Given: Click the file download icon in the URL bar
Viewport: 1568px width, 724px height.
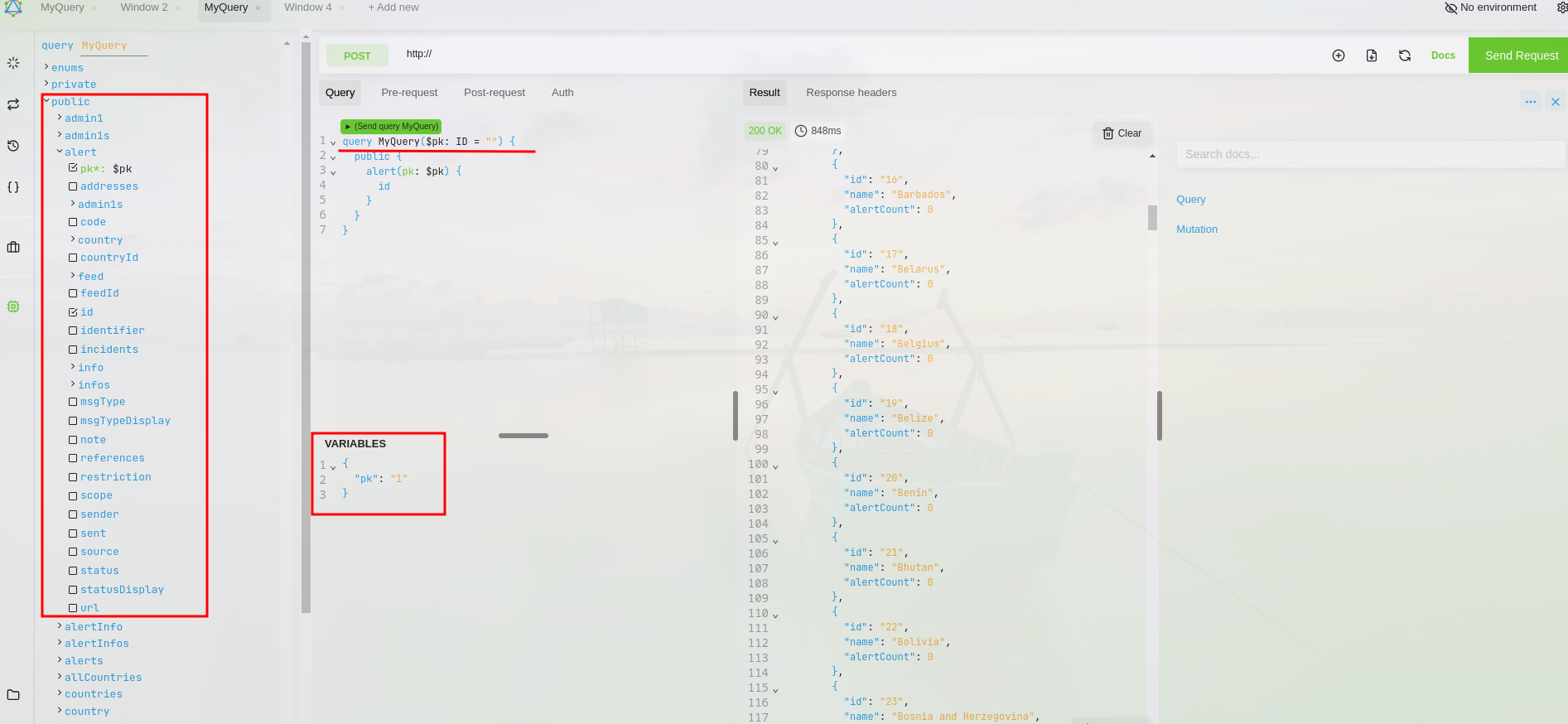Looking at the screenshot, I should coord(1372,56).
